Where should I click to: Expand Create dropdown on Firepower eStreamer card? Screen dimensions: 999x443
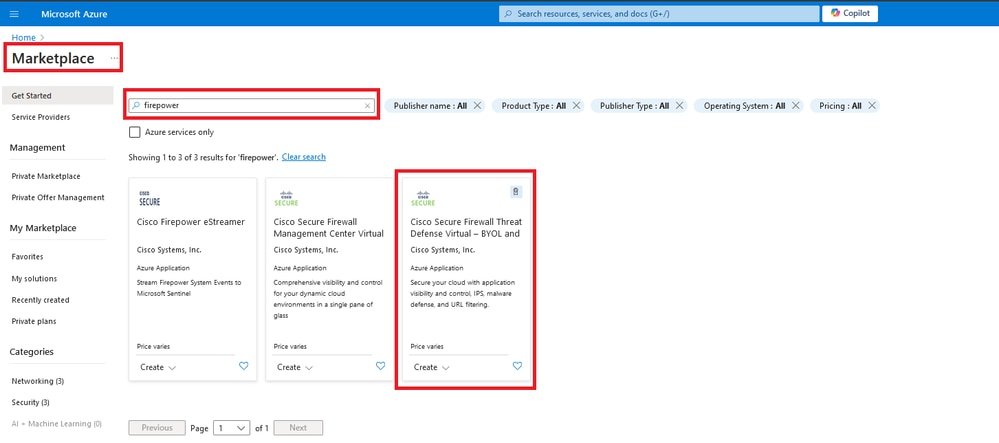pos(158,367)
